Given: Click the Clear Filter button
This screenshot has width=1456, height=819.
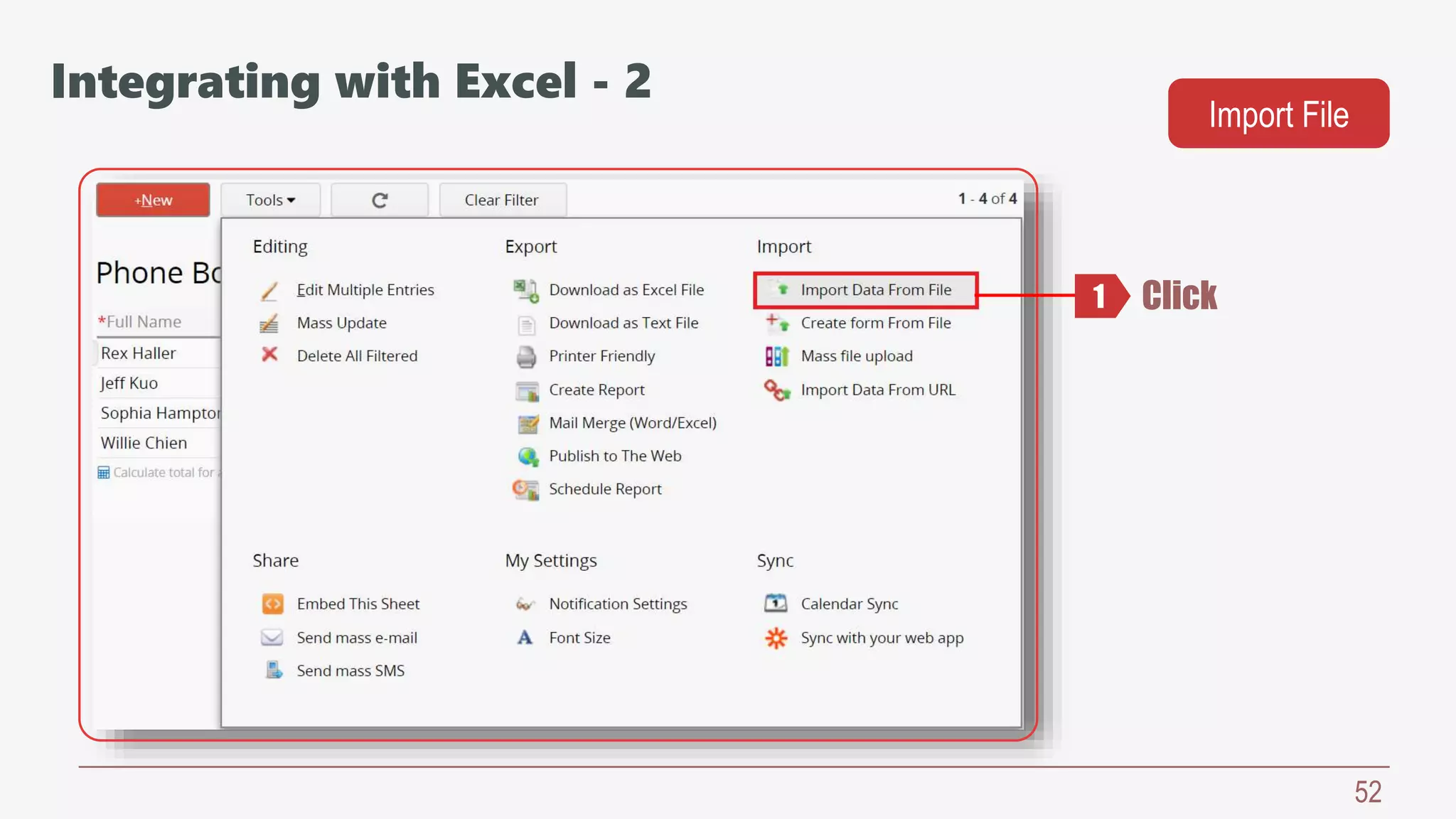Looking at the screenshot, I should coord(503,200).
